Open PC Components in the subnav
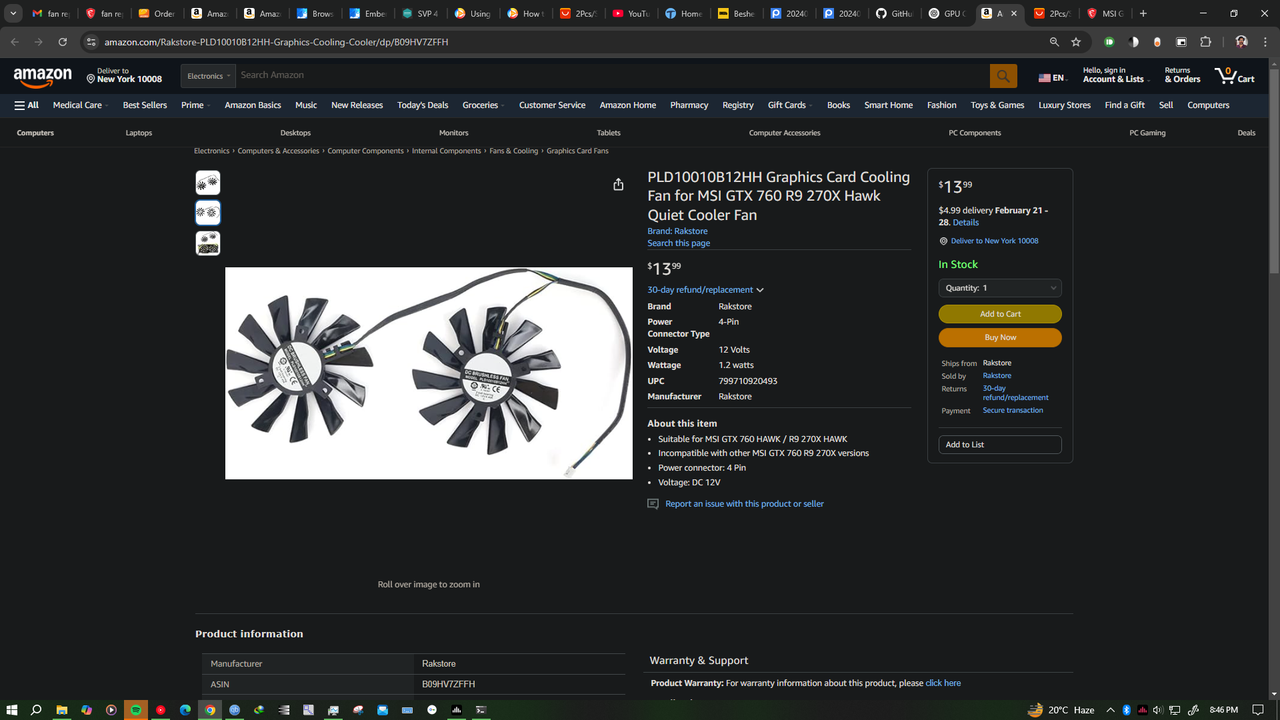1280x720 pixels. click(974, 133)
